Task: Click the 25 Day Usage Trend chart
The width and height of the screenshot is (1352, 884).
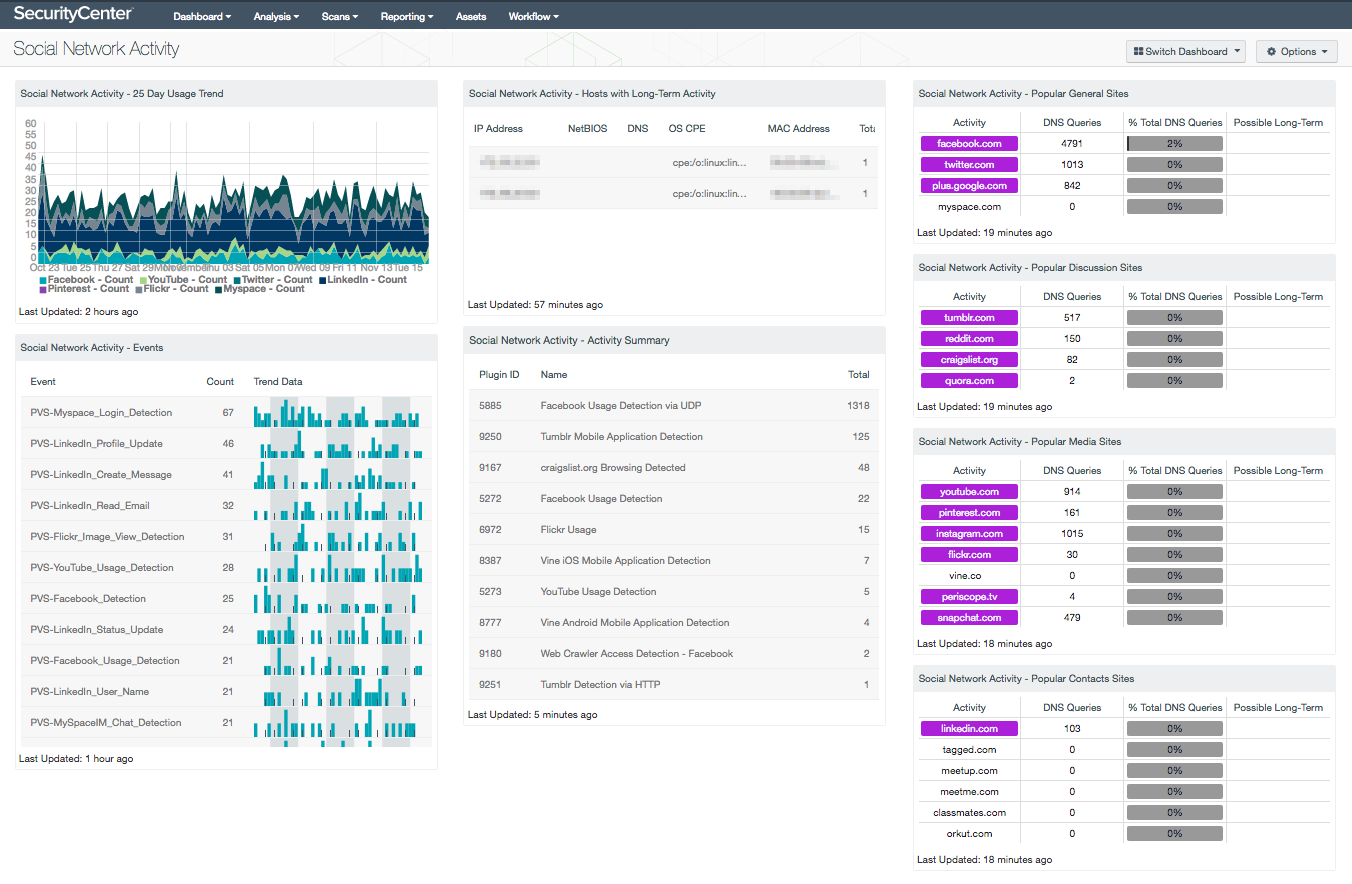Action: coord(234,191)
